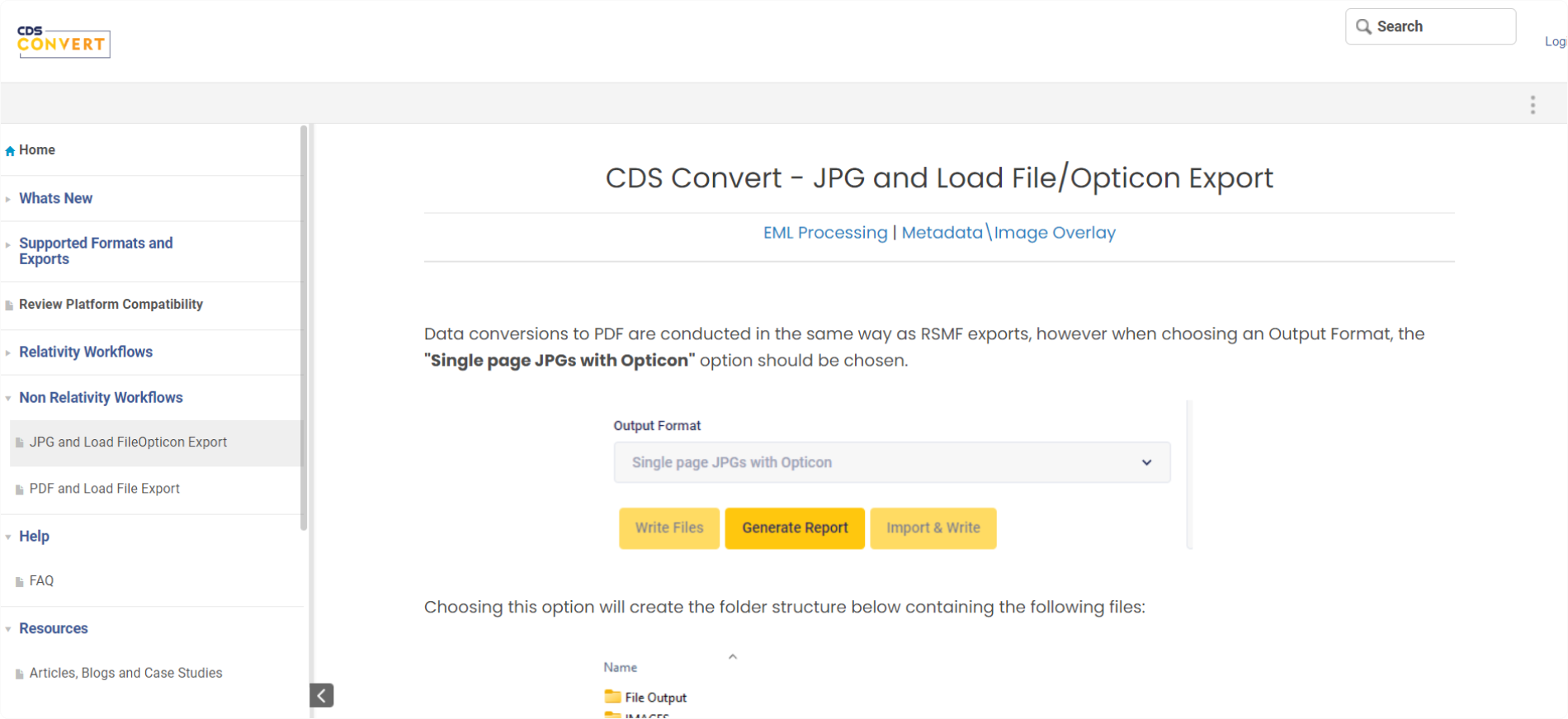The image size is (1568, 719).
Task: Click page icon beside PDF and Load File Export
Action: pyautogui.click(x=20, y=490)
